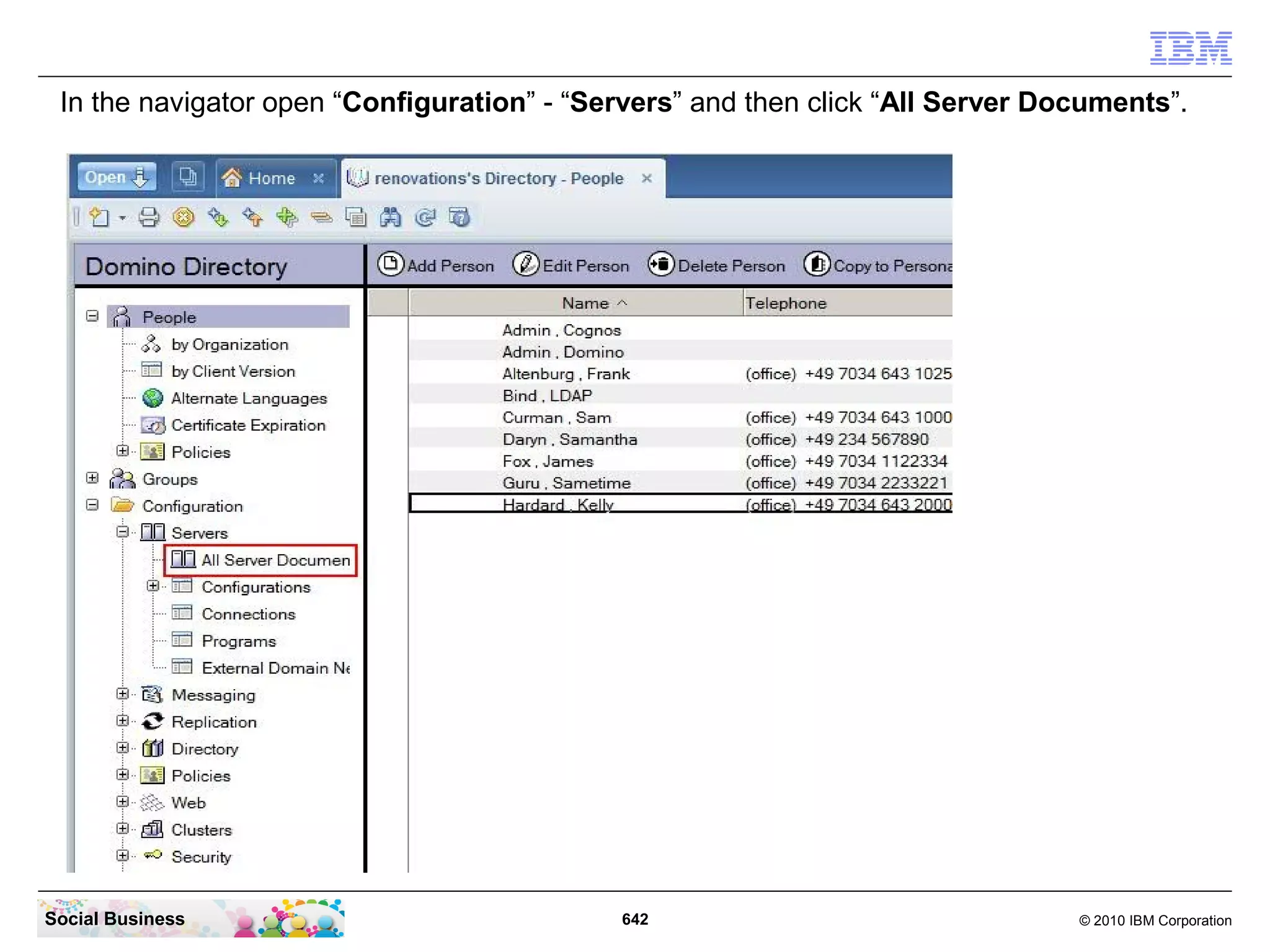
Task: Select People in the navigator
Action: tap(169, 317)
